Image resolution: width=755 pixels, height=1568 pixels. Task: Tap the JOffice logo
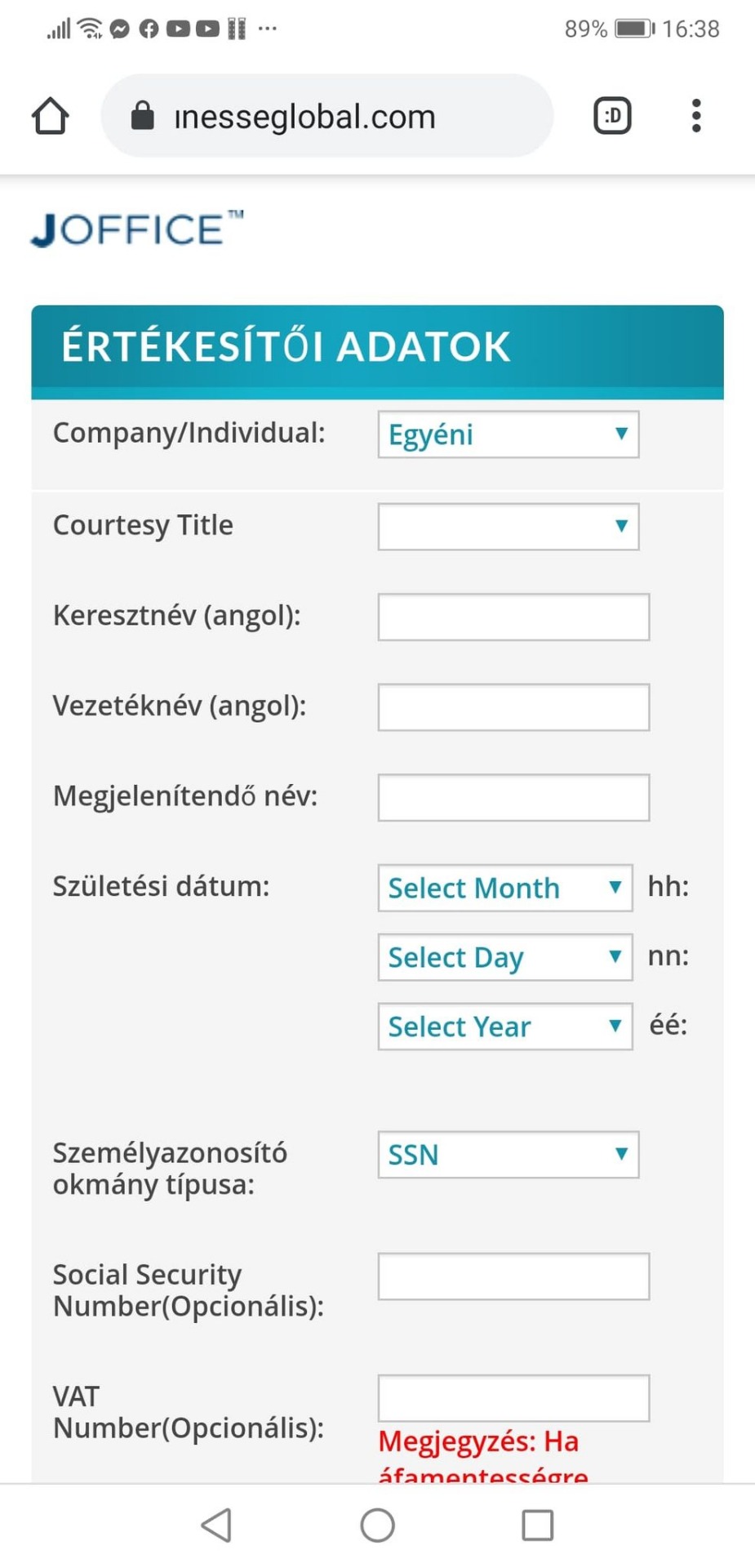tap(137, 229)
